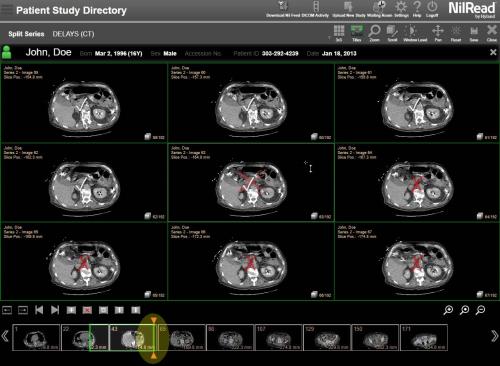
Task: Select the tile showing Image 61
Action: pyautogui.click(x=417, y=103)
